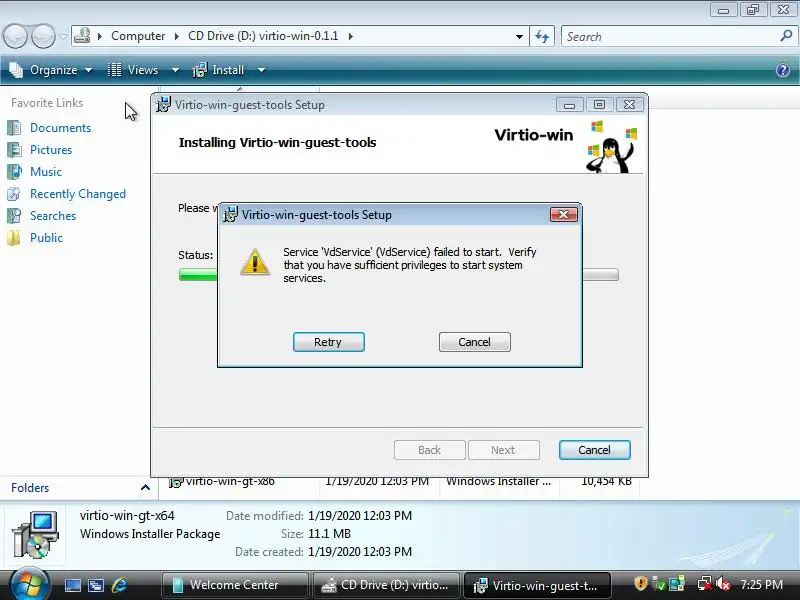Click the yellow warning triangle icon

click(x=255, y=262)
